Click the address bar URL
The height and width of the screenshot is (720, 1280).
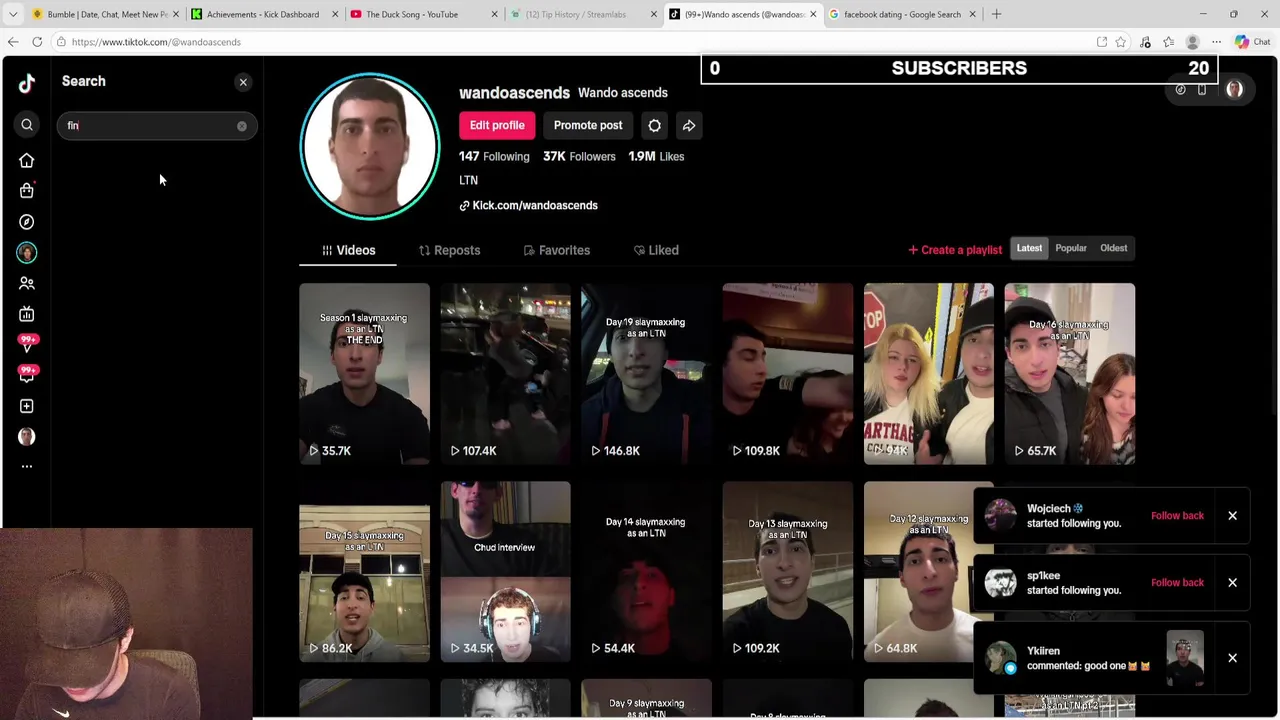point(156,42)
